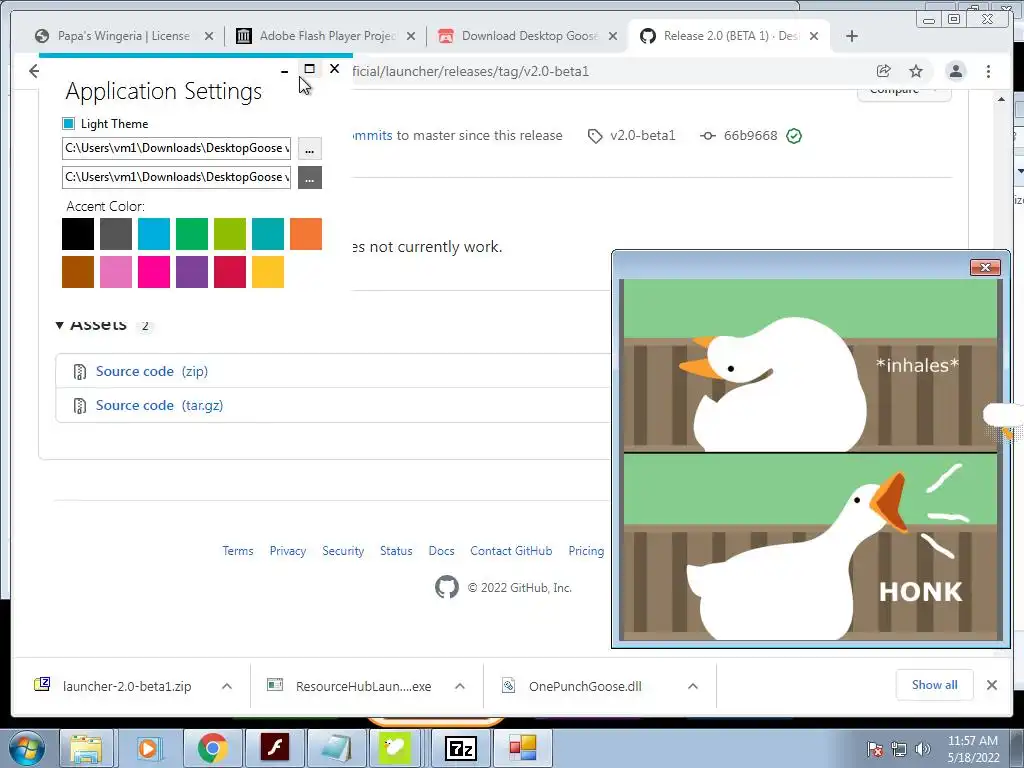
Task: Close the Papa's Wingeria tab
Action: (209, 36)
